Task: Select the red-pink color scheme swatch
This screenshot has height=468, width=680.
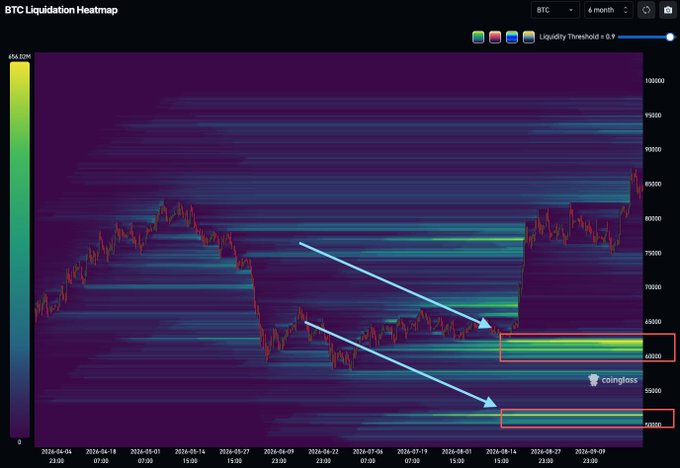Action: coord(495,37)
